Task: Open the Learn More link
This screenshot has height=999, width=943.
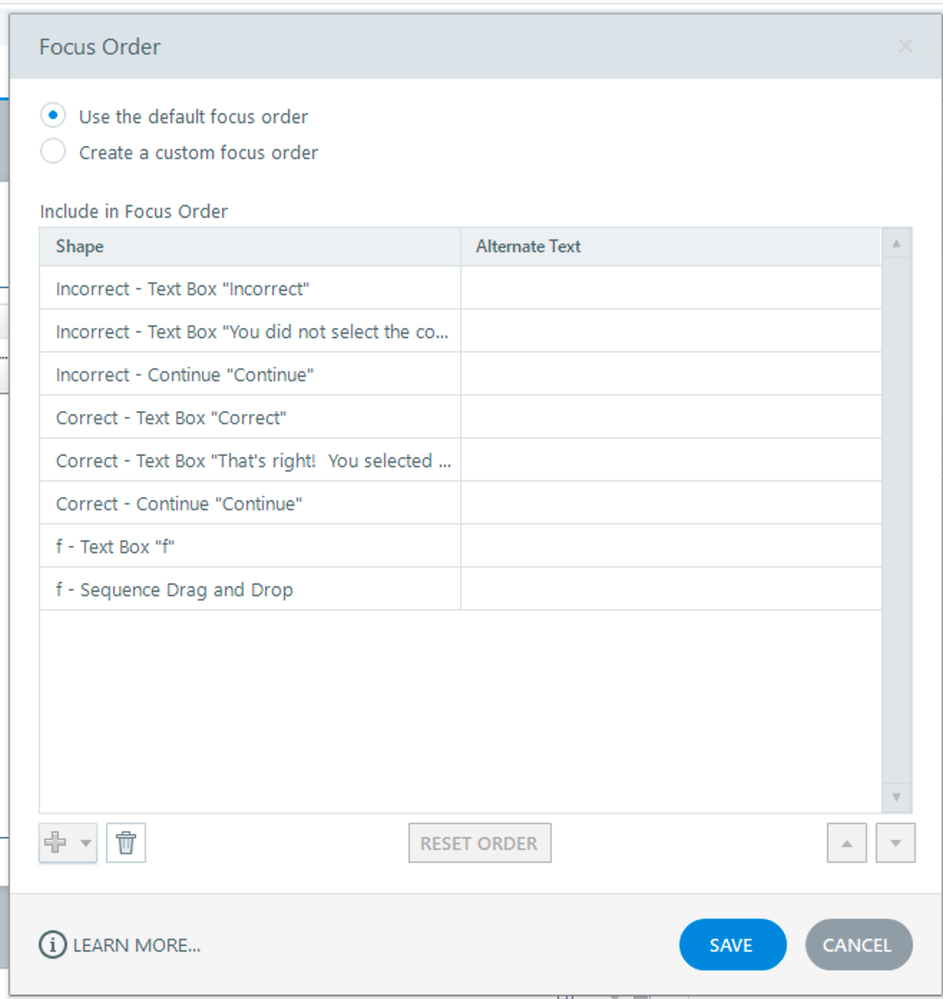Action: [137, 945]
